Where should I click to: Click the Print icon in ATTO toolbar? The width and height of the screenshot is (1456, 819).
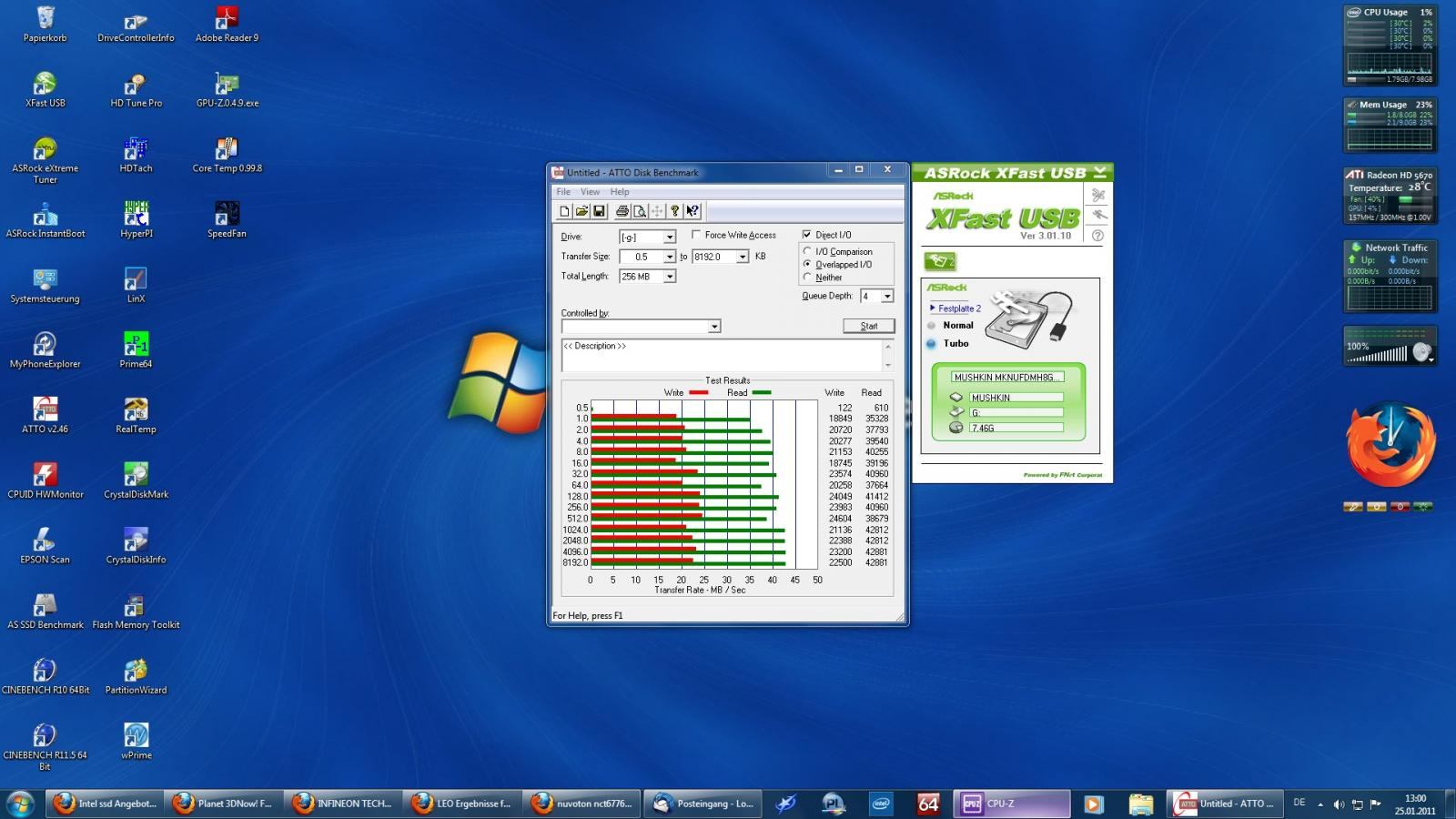(x=622, y=211)
